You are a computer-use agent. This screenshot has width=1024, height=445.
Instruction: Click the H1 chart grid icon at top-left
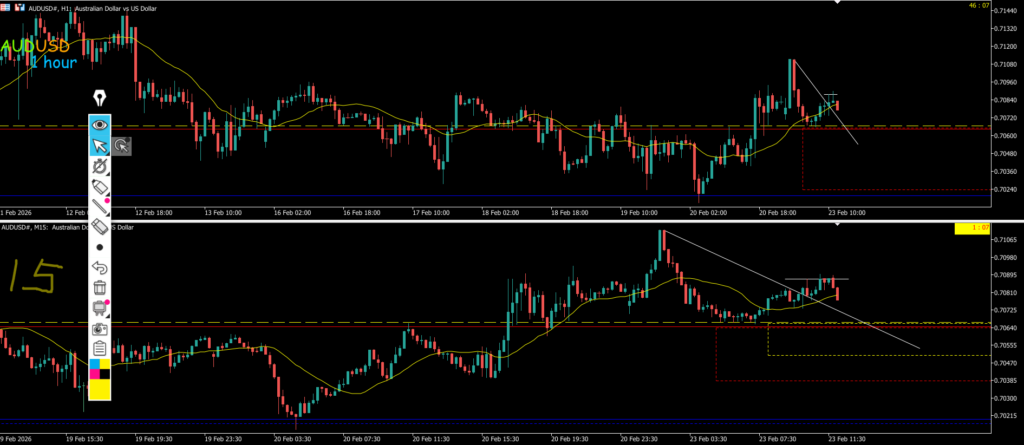[x=7, y=5]
